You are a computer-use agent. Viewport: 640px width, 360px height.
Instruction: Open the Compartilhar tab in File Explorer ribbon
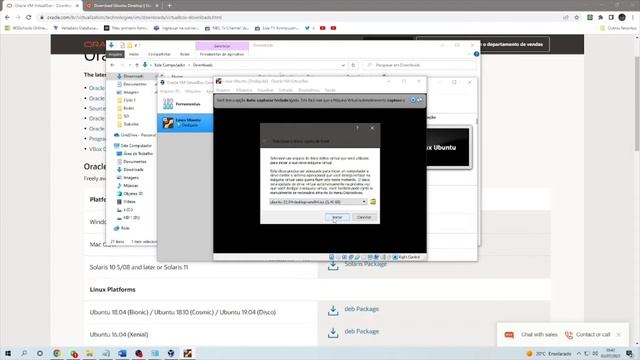click(x=159, y=54)
